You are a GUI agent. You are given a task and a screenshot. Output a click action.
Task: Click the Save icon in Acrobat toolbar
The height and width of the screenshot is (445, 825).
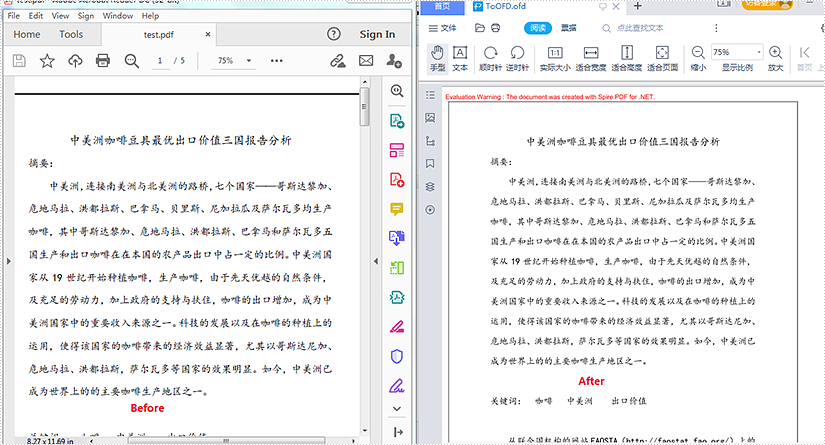click(x=19, y=60)
